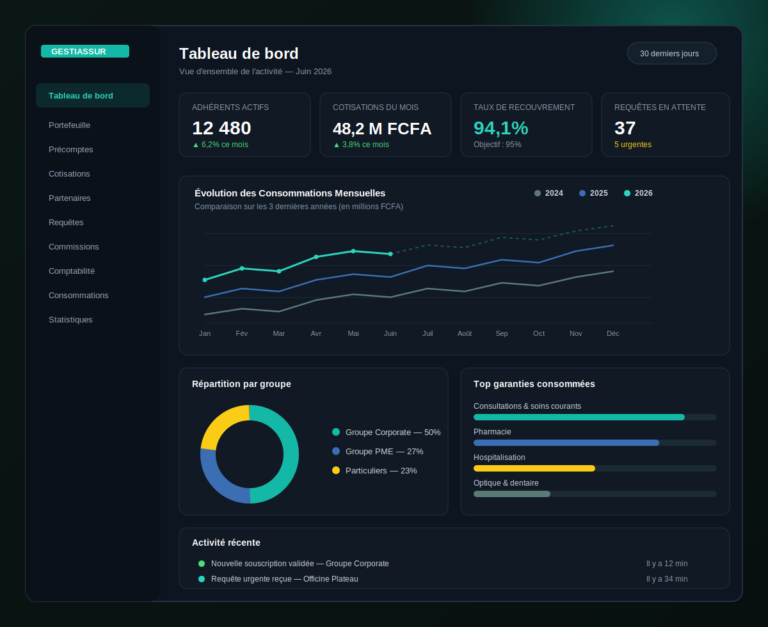This screenshot has height=627, width=768.
Task: Click the Adhérents actifs card
Action: [245, 125]
